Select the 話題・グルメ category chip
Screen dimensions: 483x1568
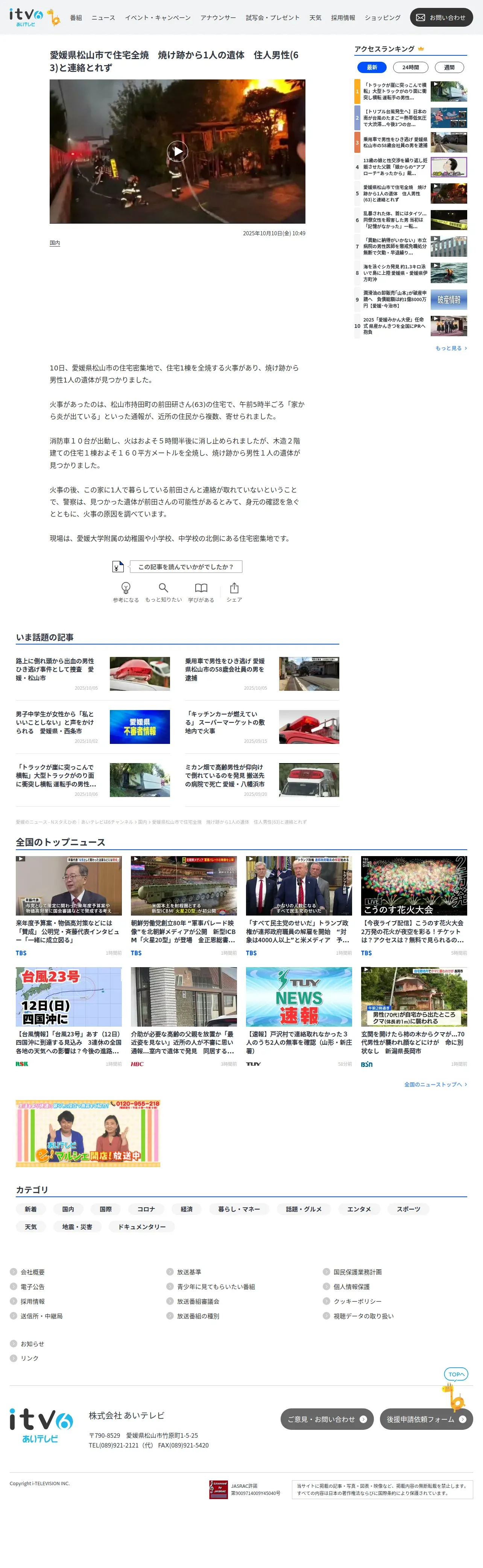[x=304, y=1209]
